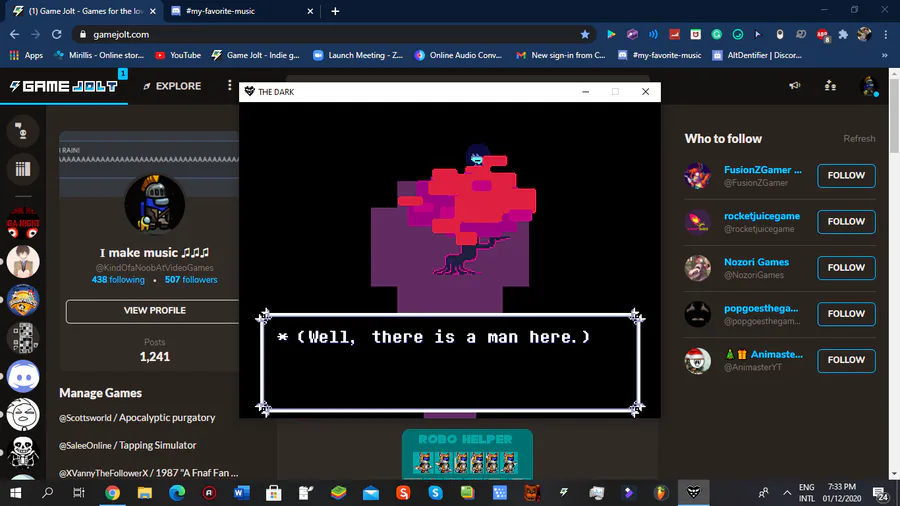Click the Game Jolt logo

pyautogui.click(x=64, y=86)
